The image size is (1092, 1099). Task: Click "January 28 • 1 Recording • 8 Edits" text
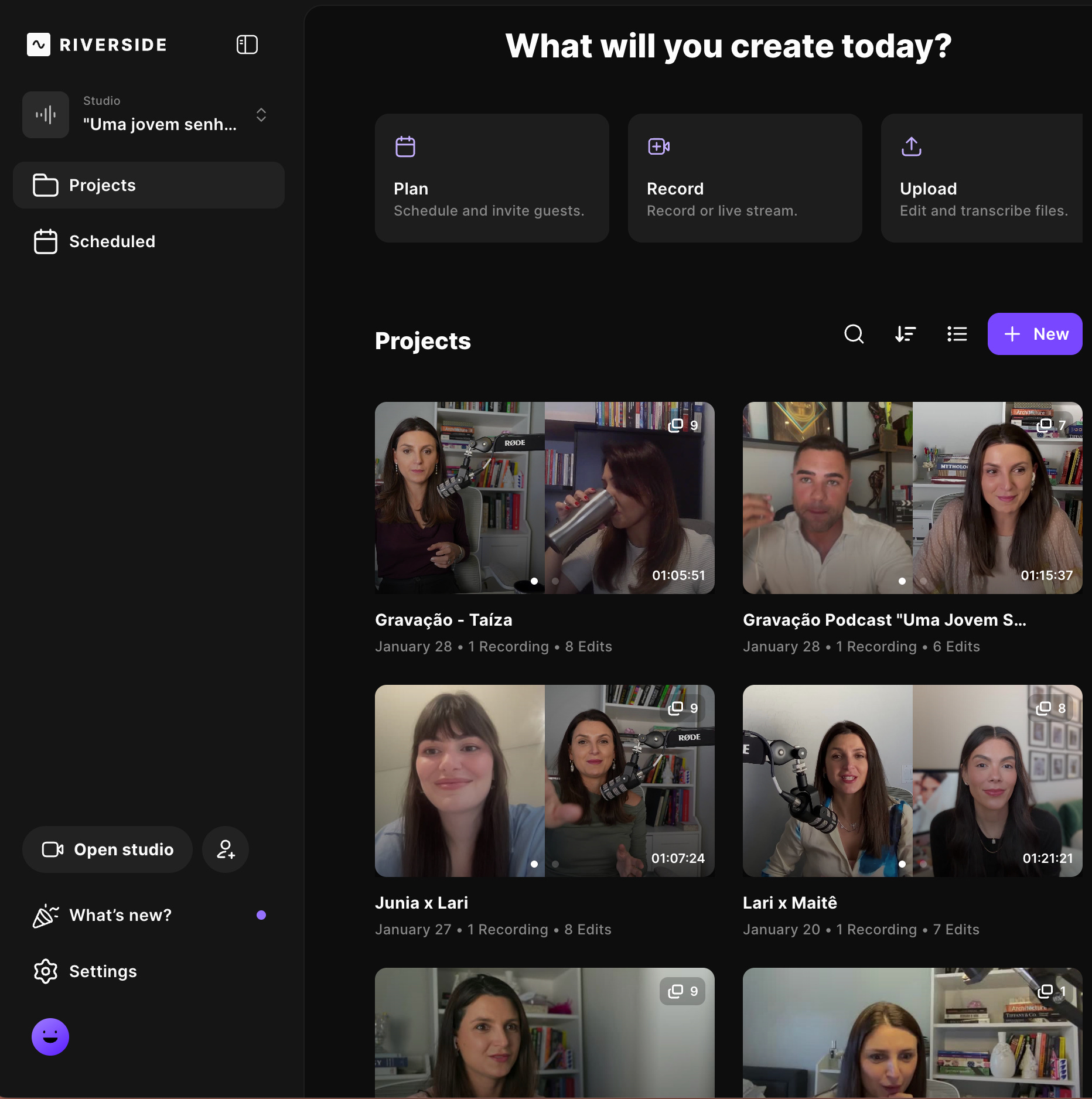[x=493, y=647]
